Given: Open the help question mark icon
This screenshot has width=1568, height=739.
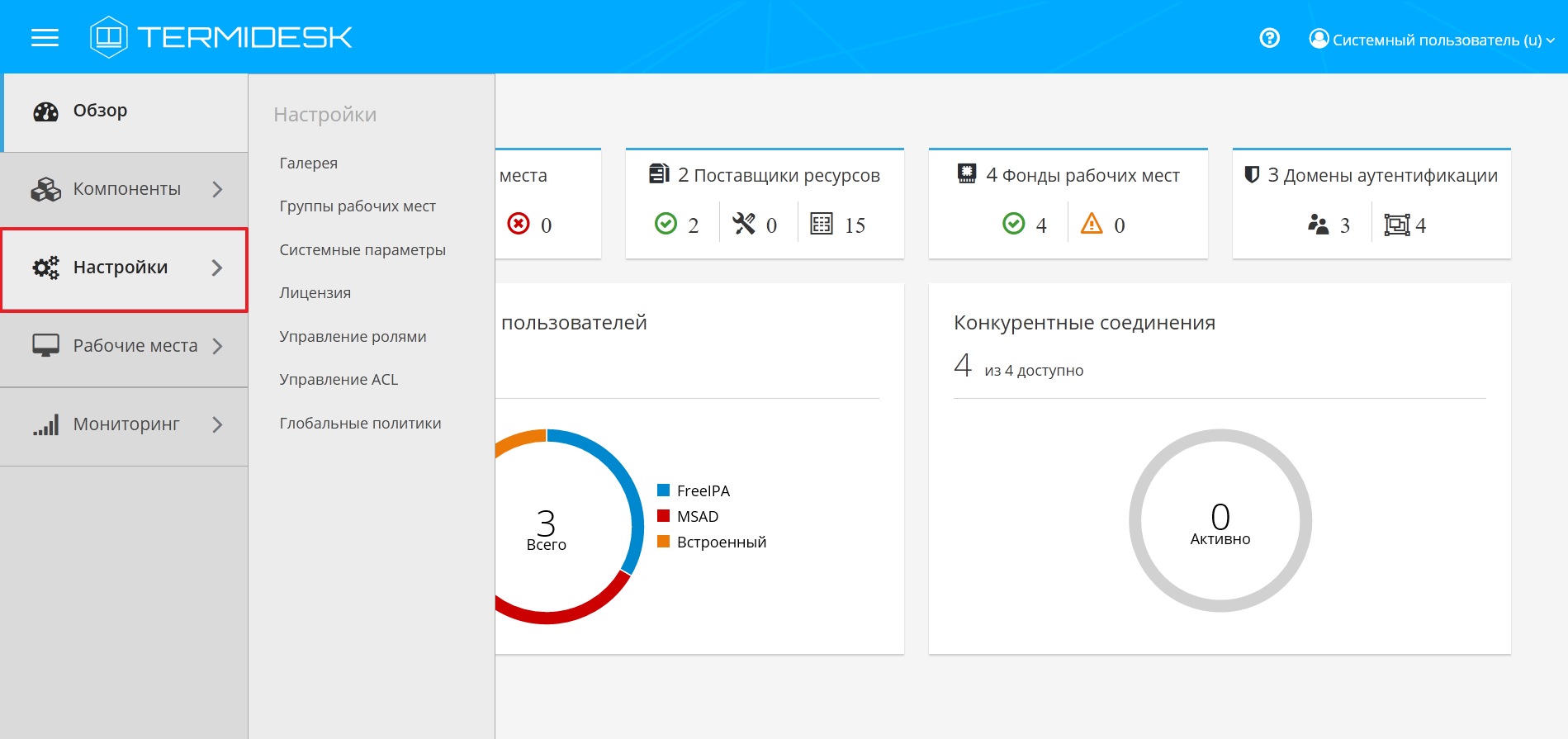Looking at the screenshot, I should pyautogui.click(x=1269, y=38).
